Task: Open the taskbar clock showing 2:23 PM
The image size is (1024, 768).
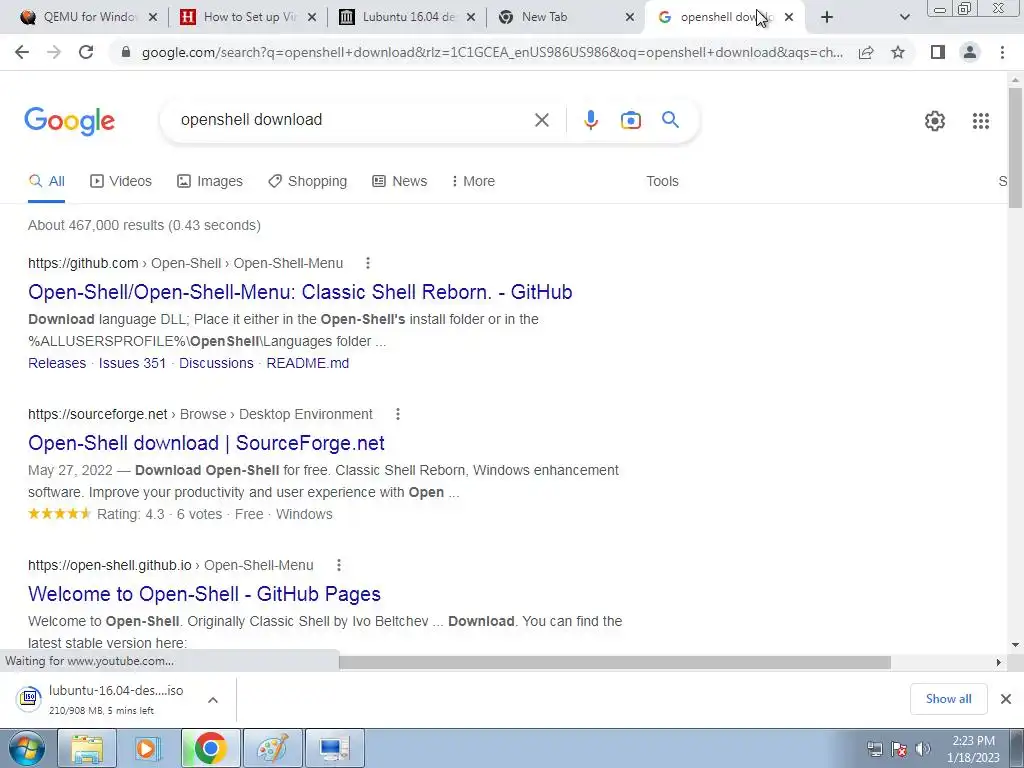Action: tap(973, 749)
